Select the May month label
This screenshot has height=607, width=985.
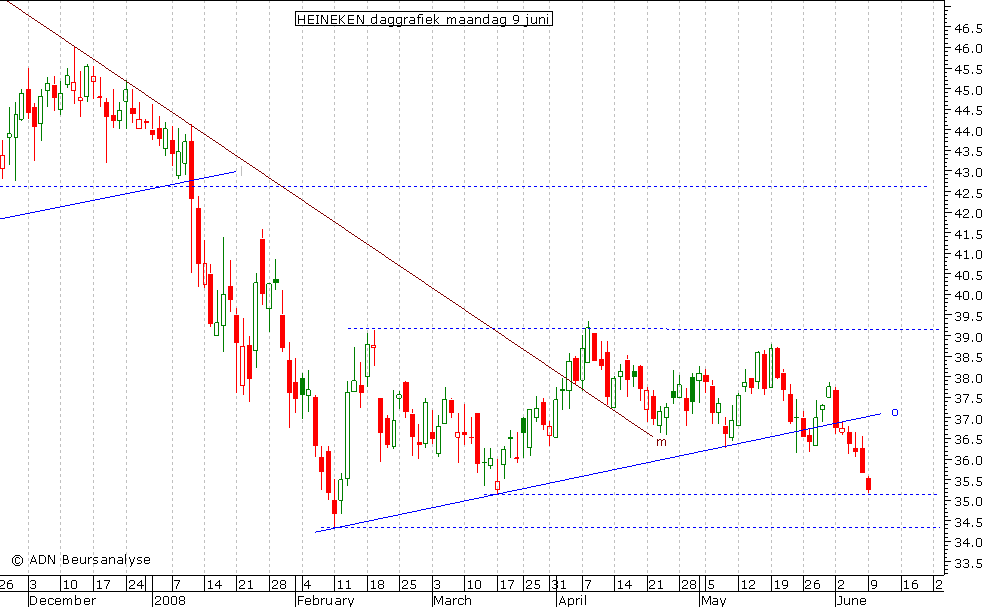(714, 600)
